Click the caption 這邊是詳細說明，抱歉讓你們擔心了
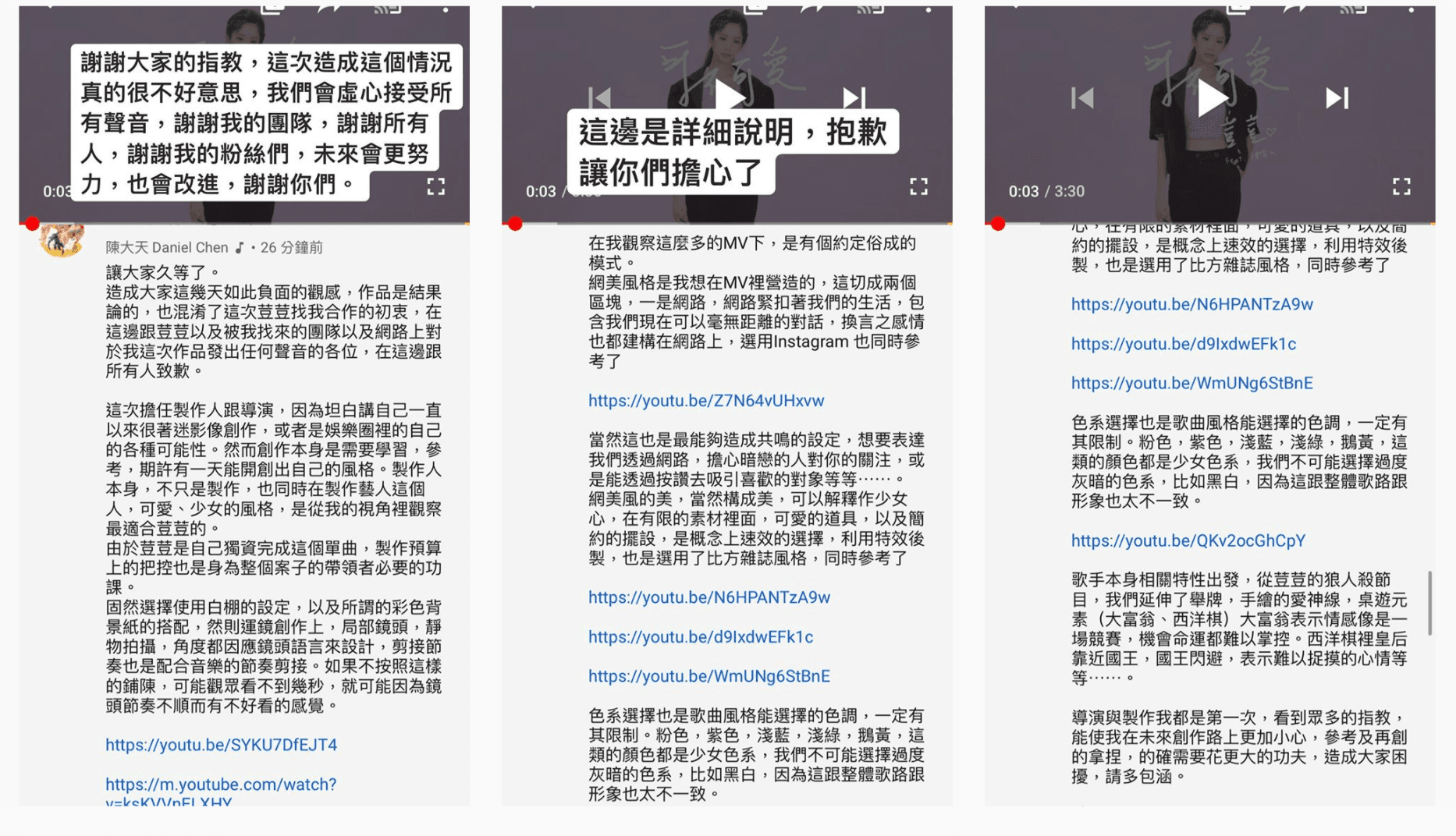 733,152
